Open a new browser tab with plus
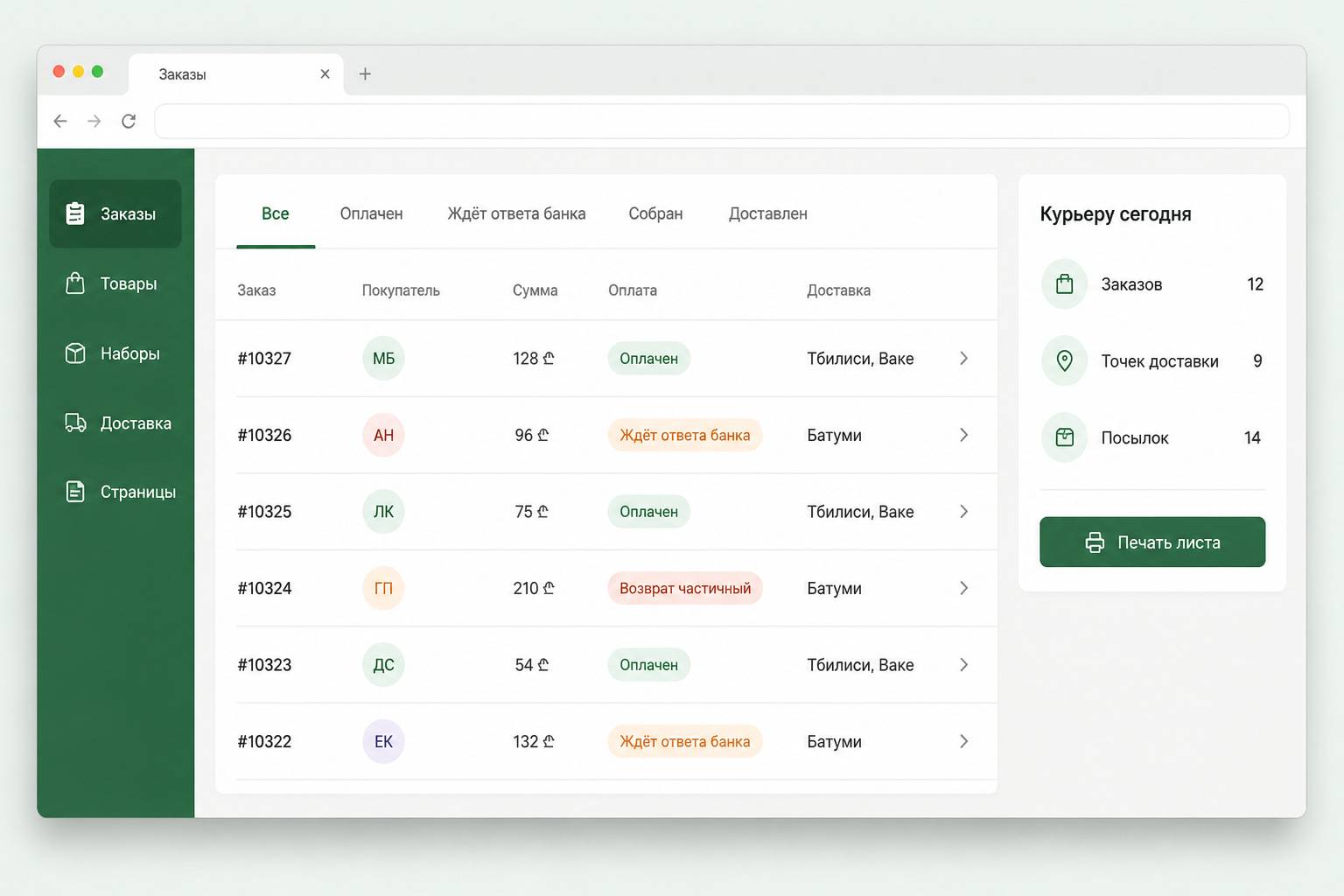 pos(365,74)
